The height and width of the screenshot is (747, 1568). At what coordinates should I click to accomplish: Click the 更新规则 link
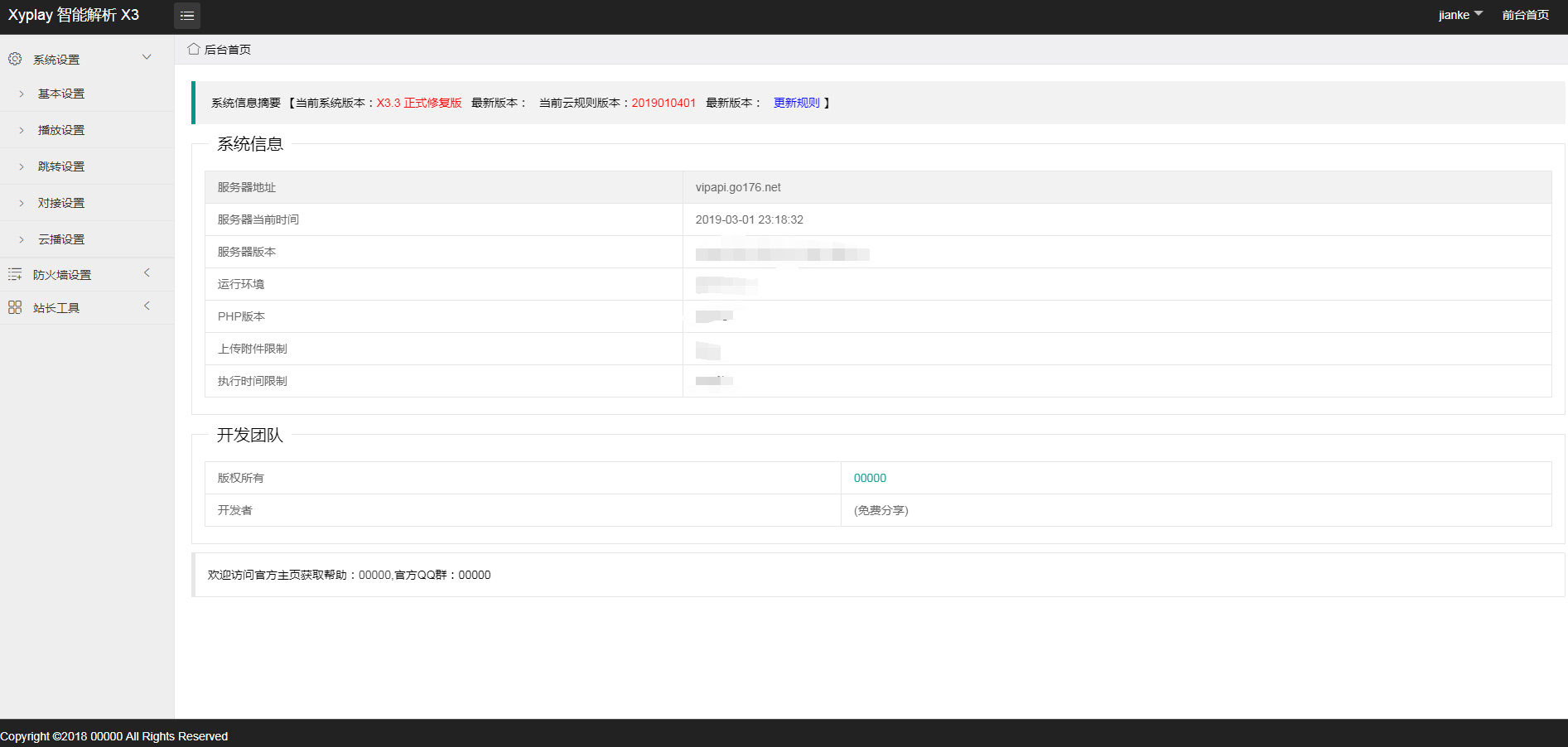pyautogui.click(x=796, y=103)
